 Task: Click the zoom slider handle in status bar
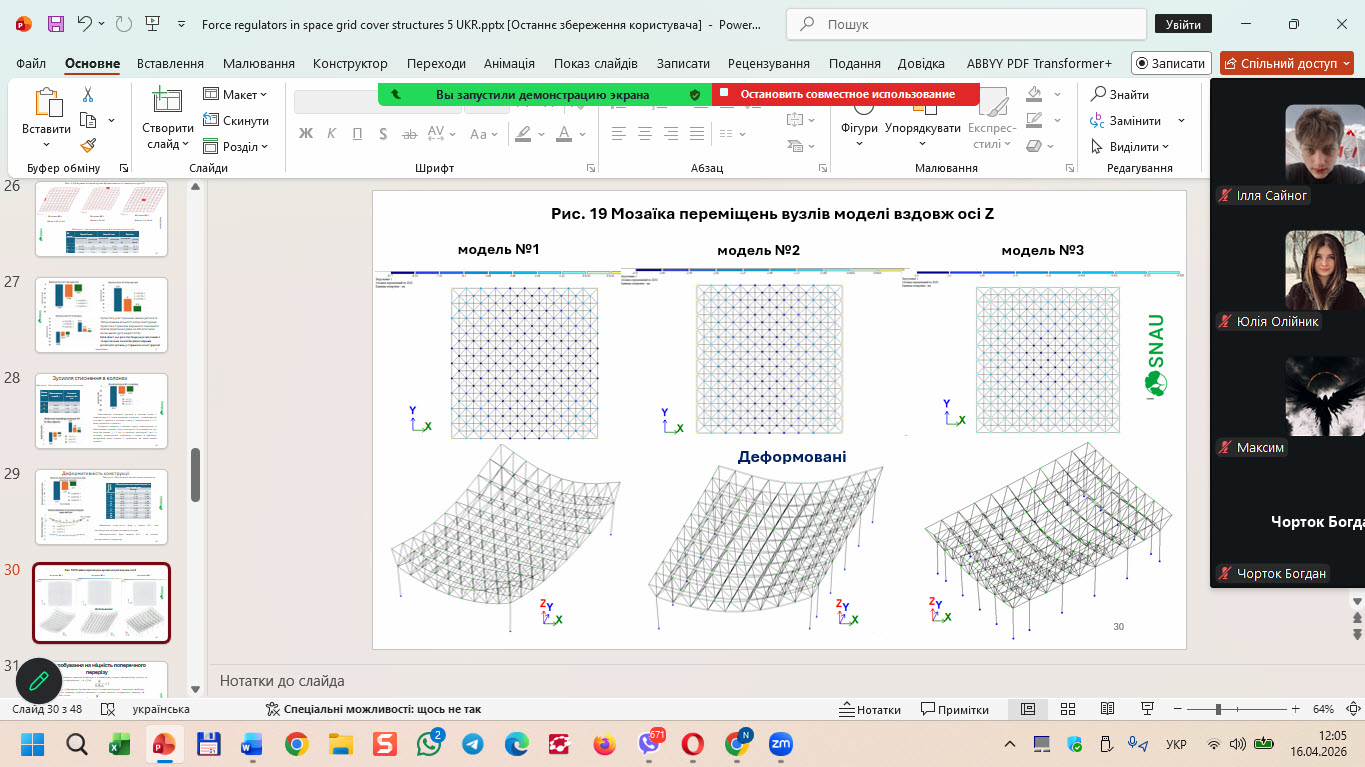(x=1217, y=709)
